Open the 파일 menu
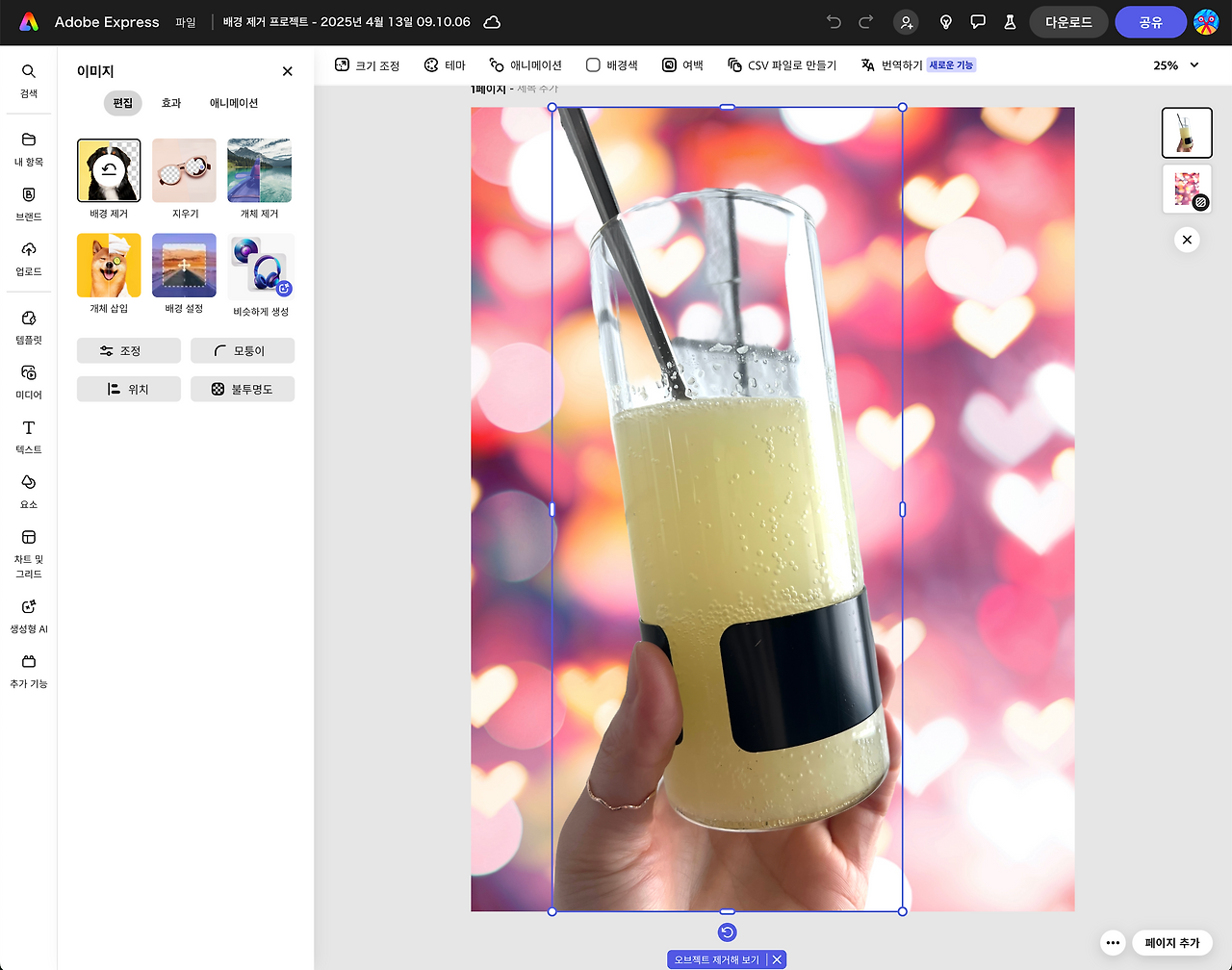The height and width of the screenshot is (970, 1232). [186, 21]
